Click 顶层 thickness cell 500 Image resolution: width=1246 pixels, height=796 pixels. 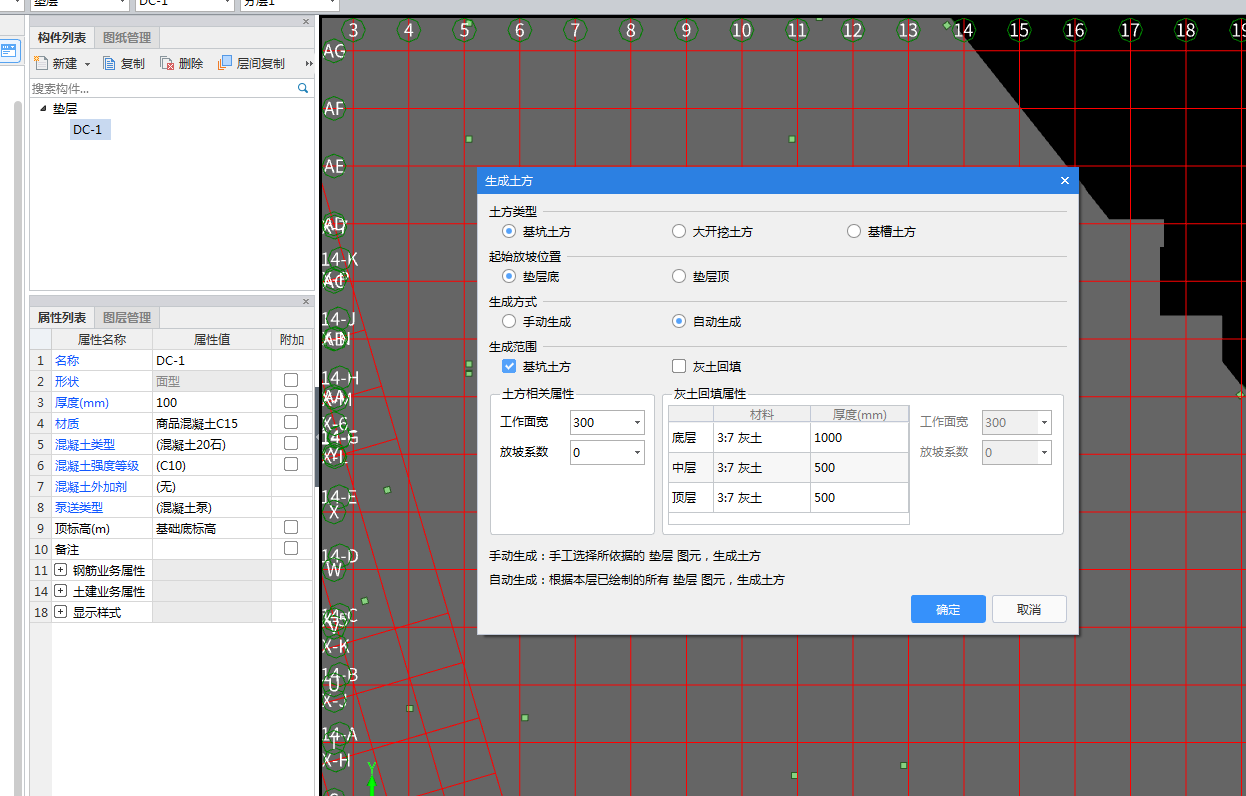pos(858,497)
